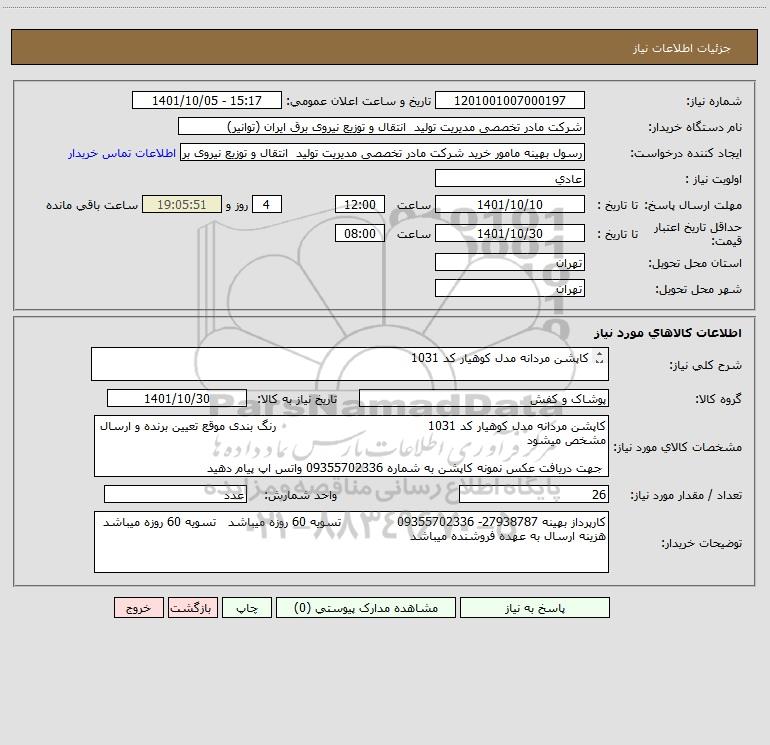Click the deadline time field 12:00

[x=359, y=205]
